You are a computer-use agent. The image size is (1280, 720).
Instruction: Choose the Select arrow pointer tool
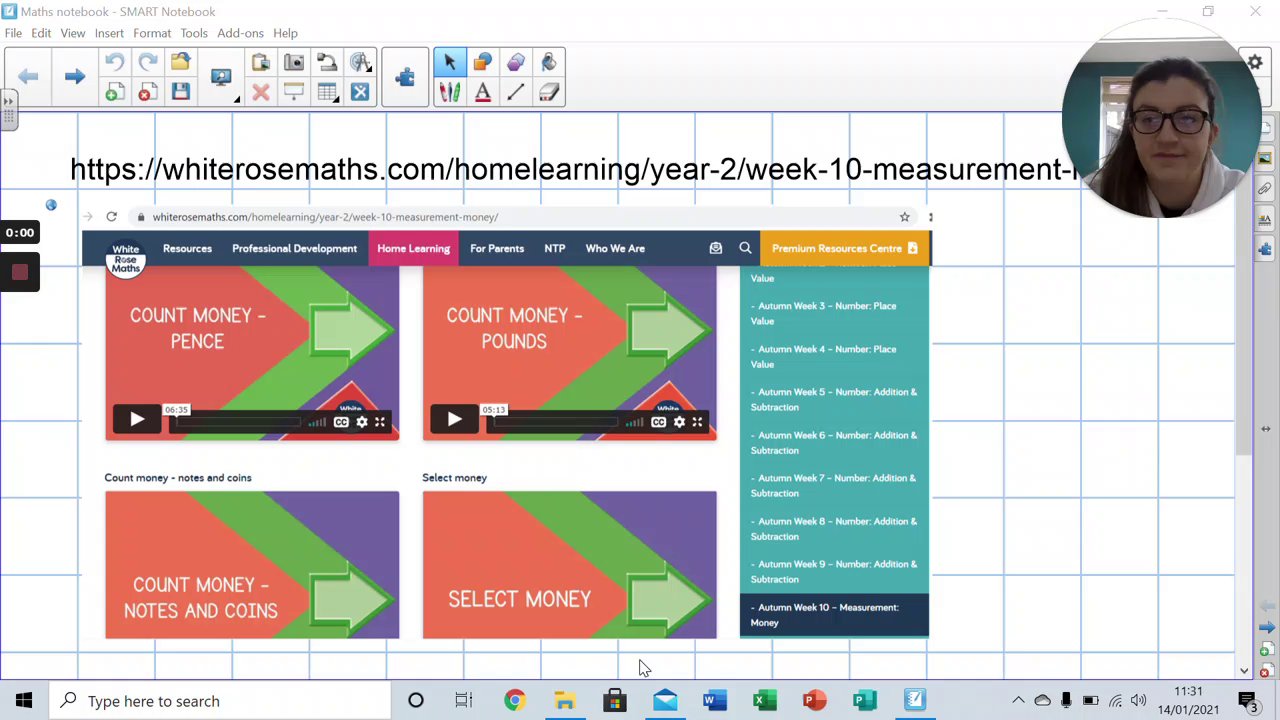pyautogui.click(x=449, y=63)
